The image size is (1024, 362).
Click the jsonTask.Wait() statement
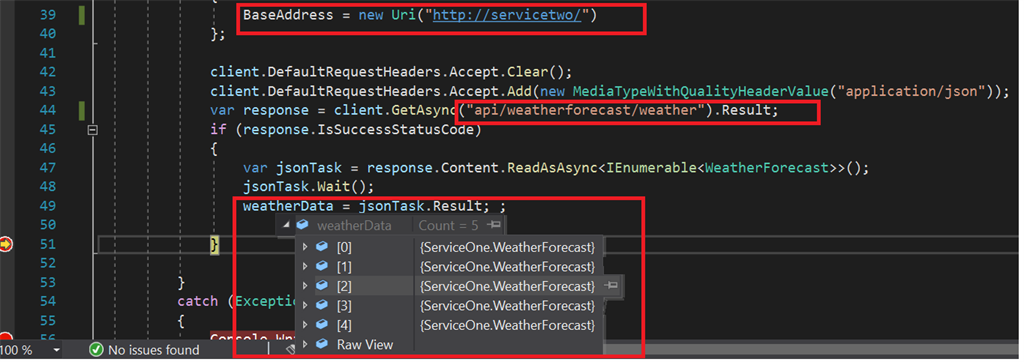point(308,187)
